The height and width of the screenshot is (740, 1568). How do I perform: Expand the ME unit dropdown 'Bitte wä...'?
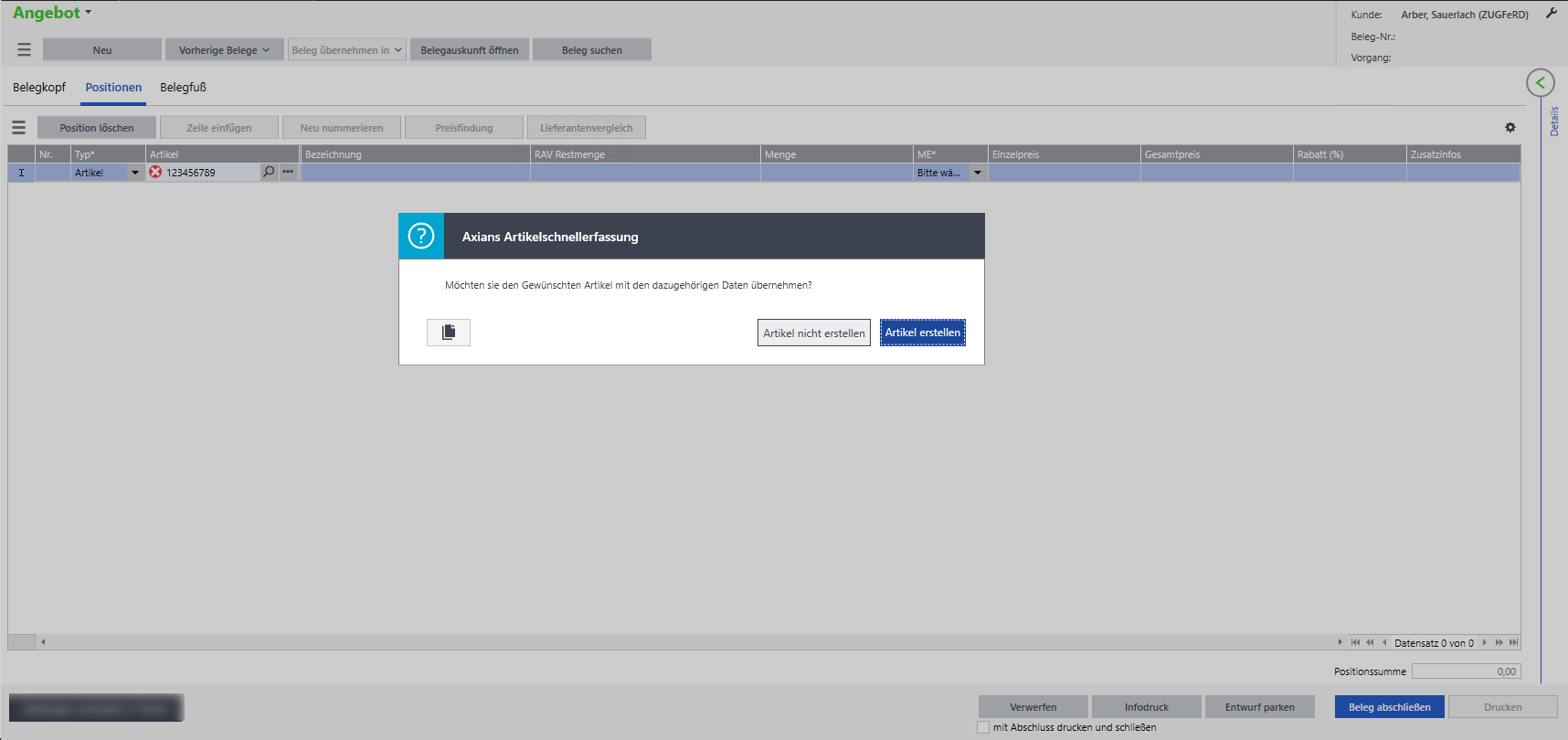pyautogui.click(x=978, y=173)
